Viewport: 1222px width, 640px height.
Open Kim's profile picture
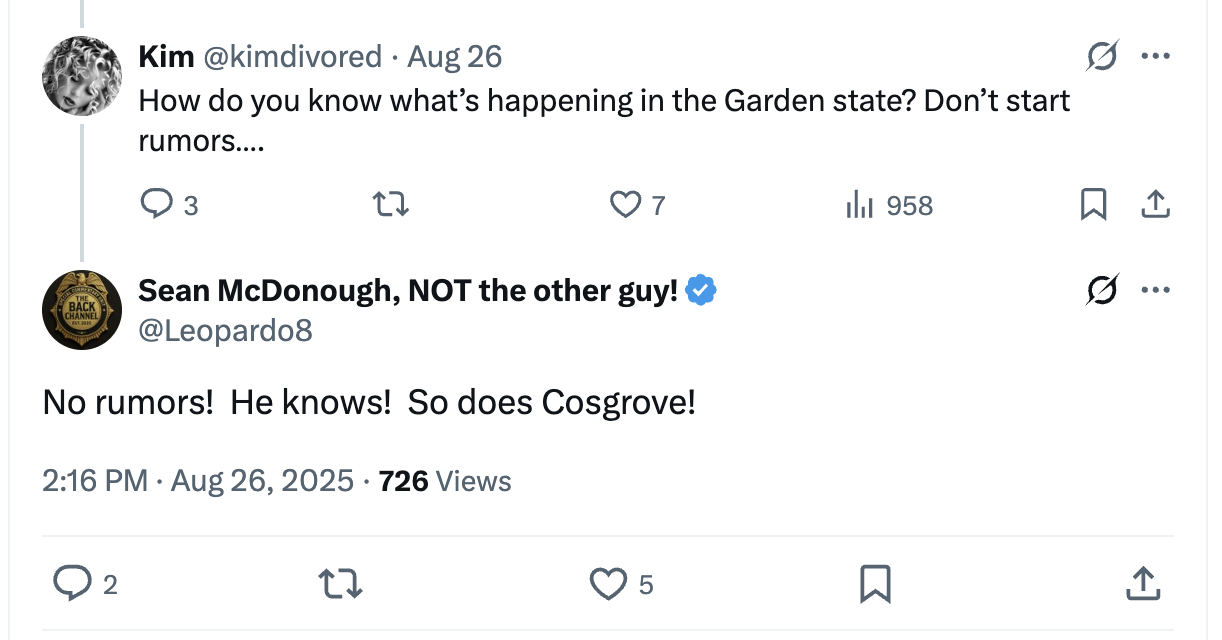click(x=82, y=76)
